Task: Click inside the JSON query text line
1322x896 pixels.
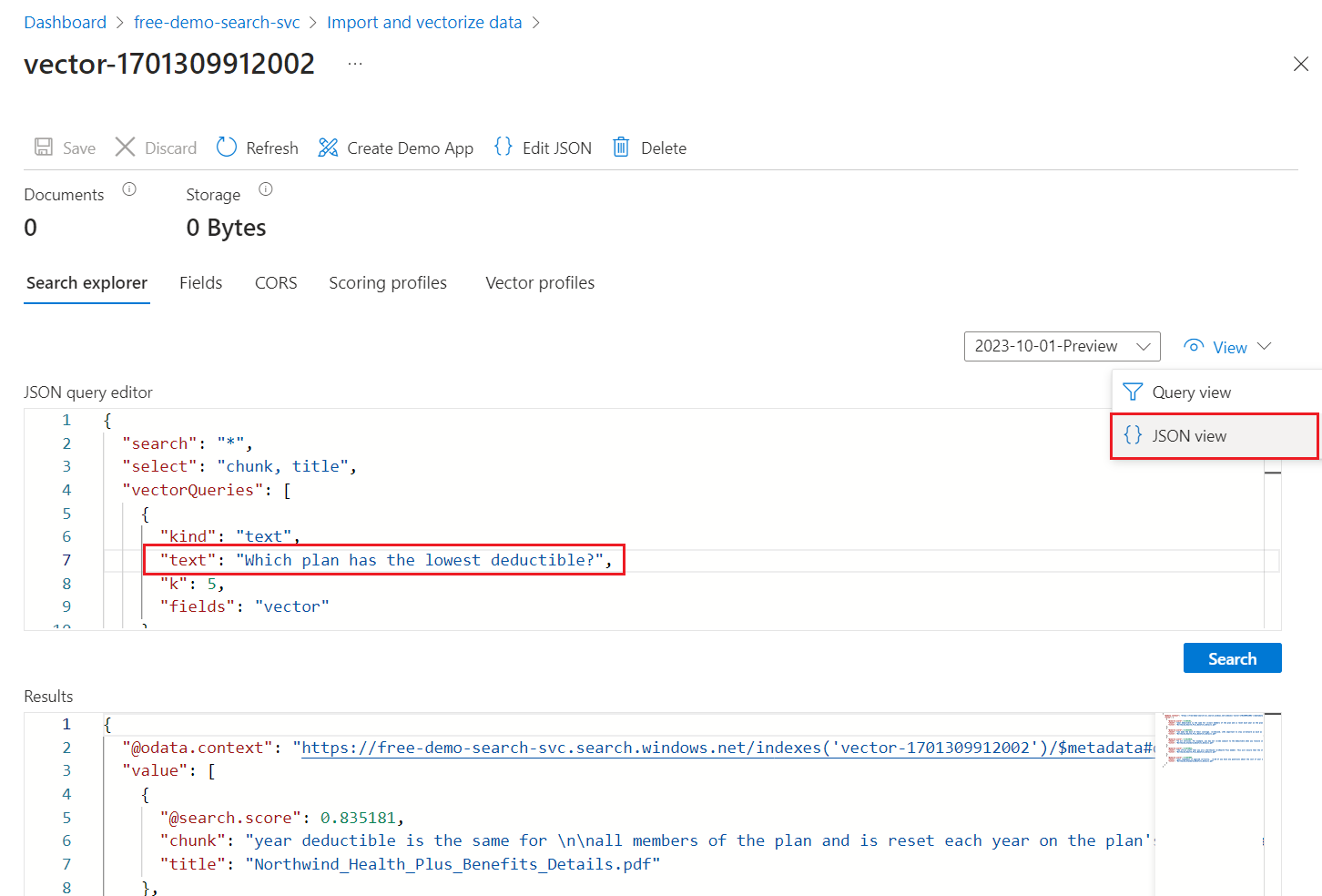Action: click(x=384, y=560)
